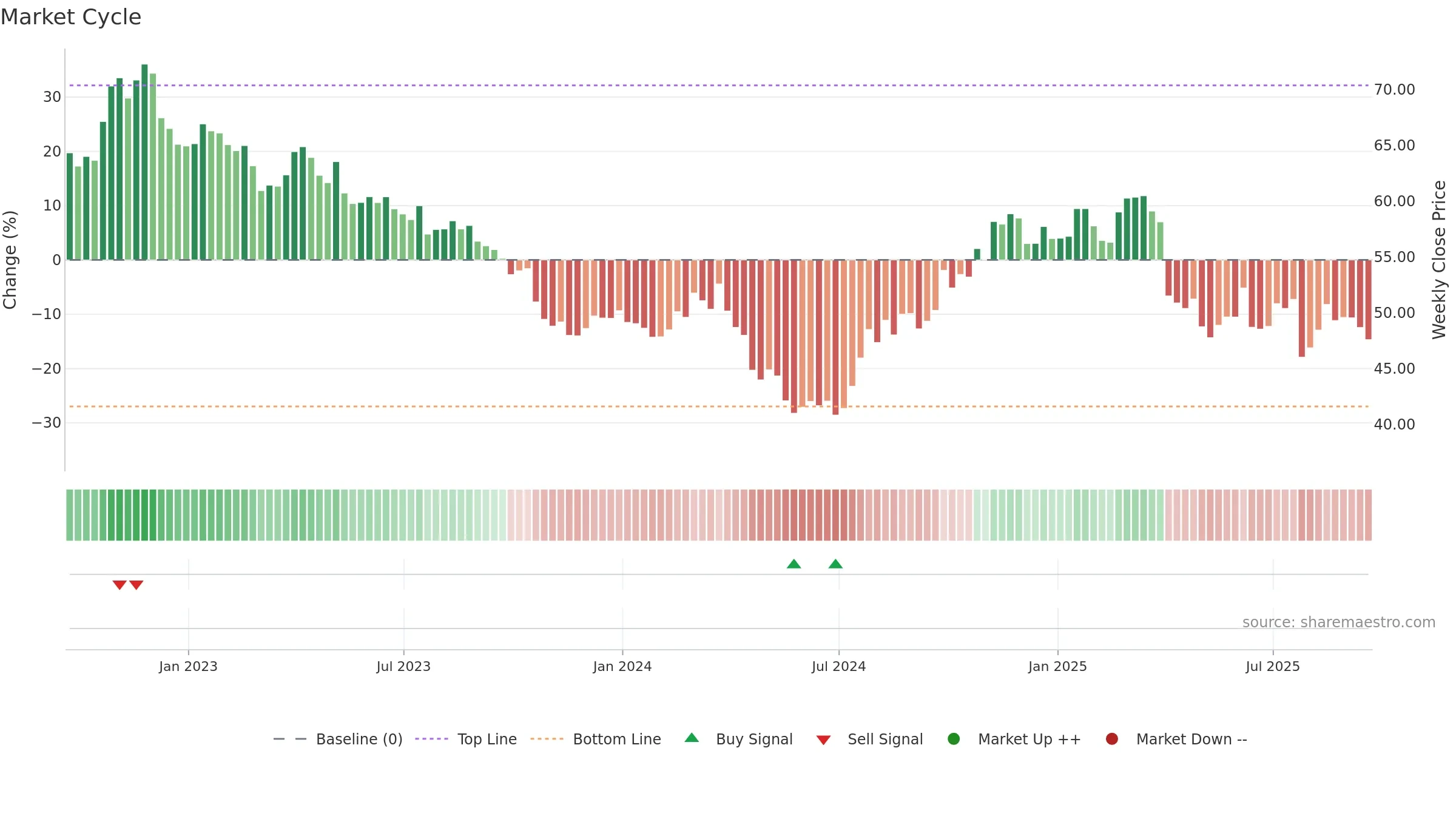Click the 60.00 price tick label
This screenshot has height=819, width=1456.
click(x=1394, y=201)
